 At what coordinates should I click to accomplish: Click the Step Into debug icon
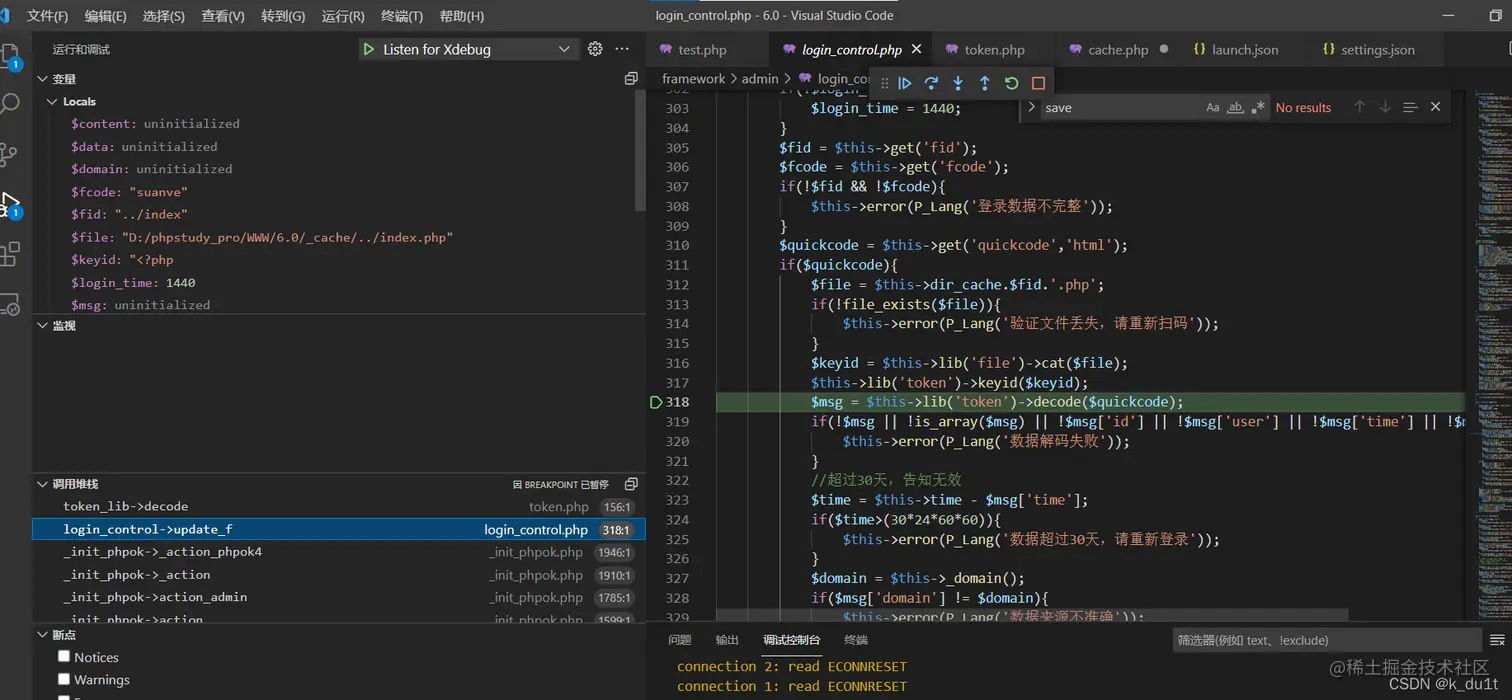tap(958, 83)
